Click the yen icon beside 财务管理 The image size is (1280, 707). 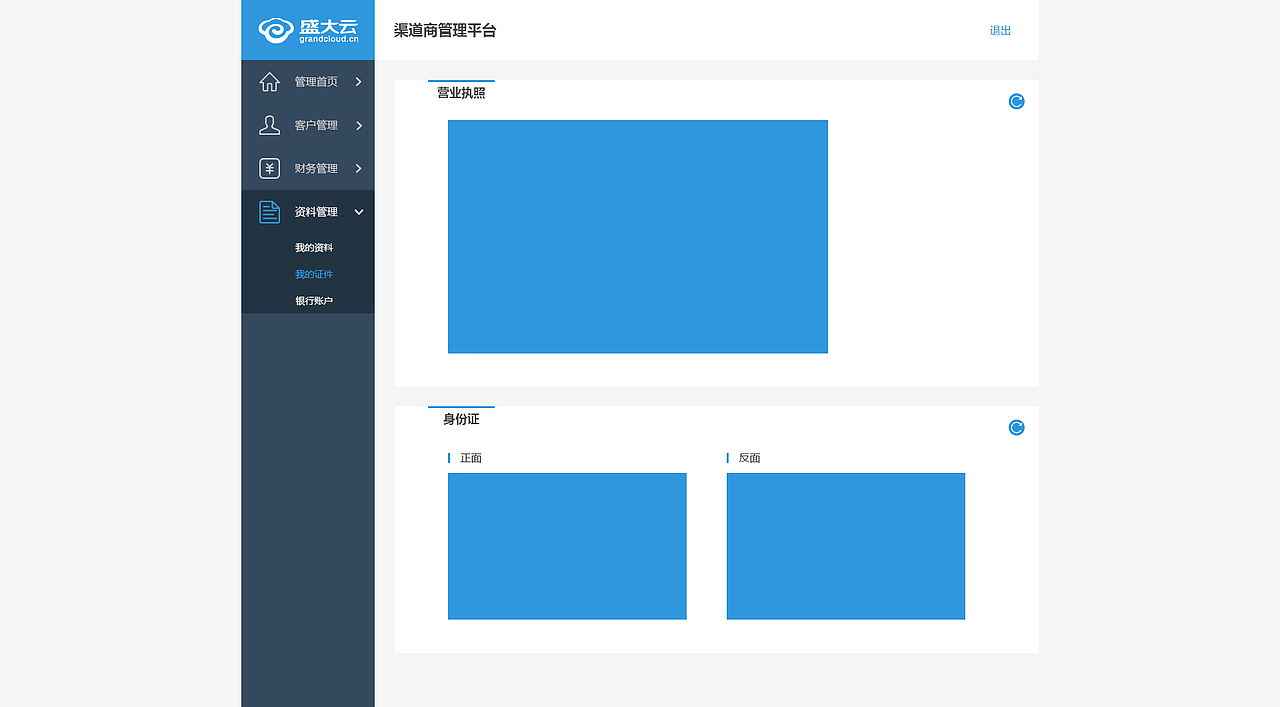(270, 168)
